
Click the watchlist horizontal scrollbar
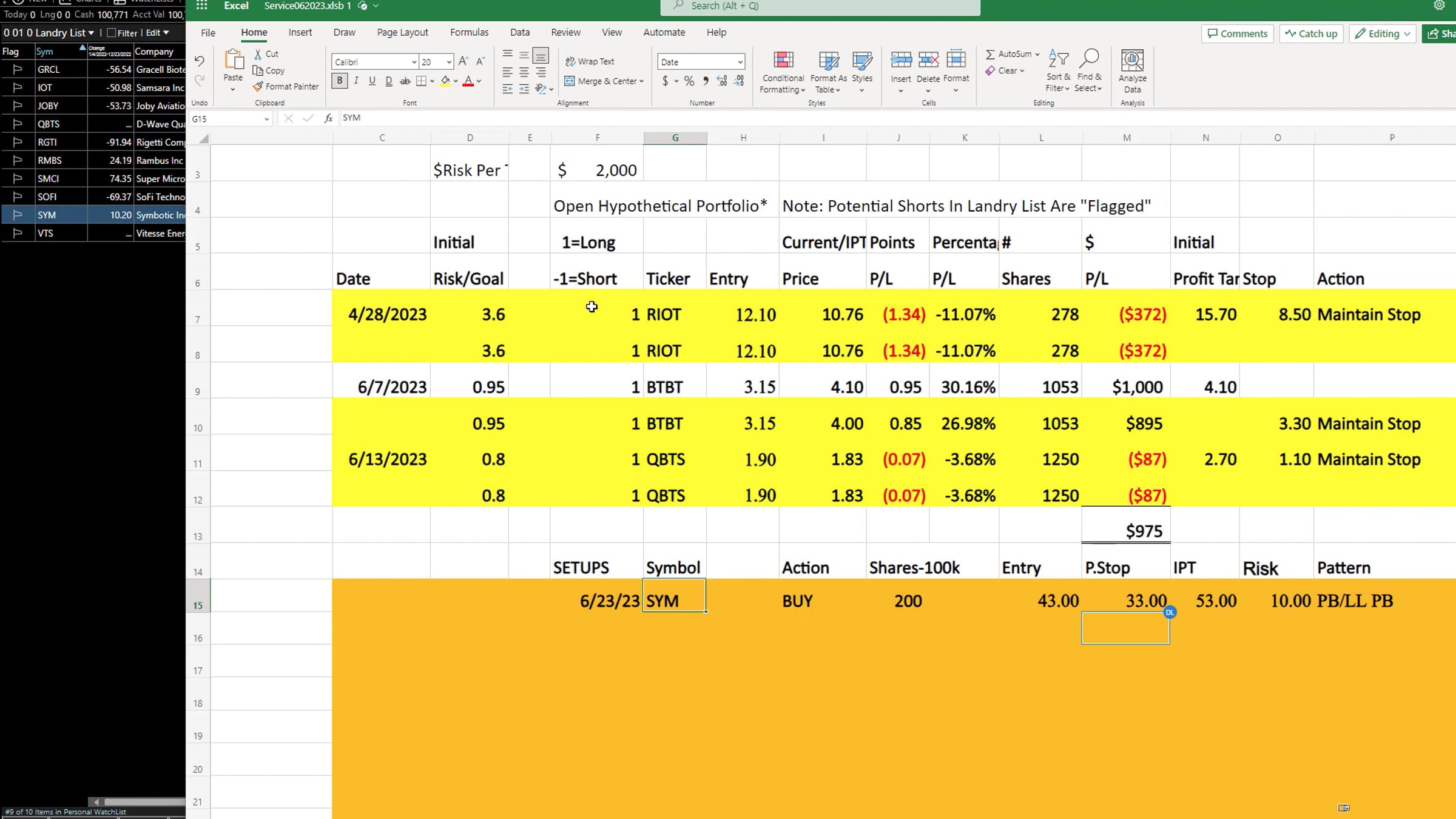click(137, 802)
